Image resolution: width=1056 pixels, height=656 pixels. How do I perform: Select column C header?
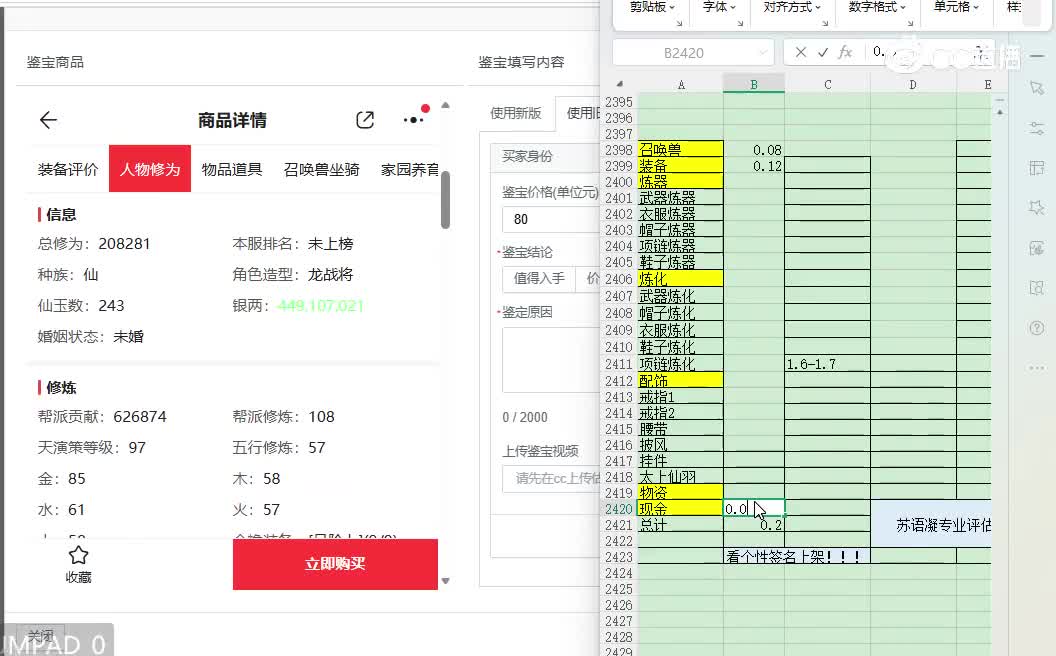(828, 84)
